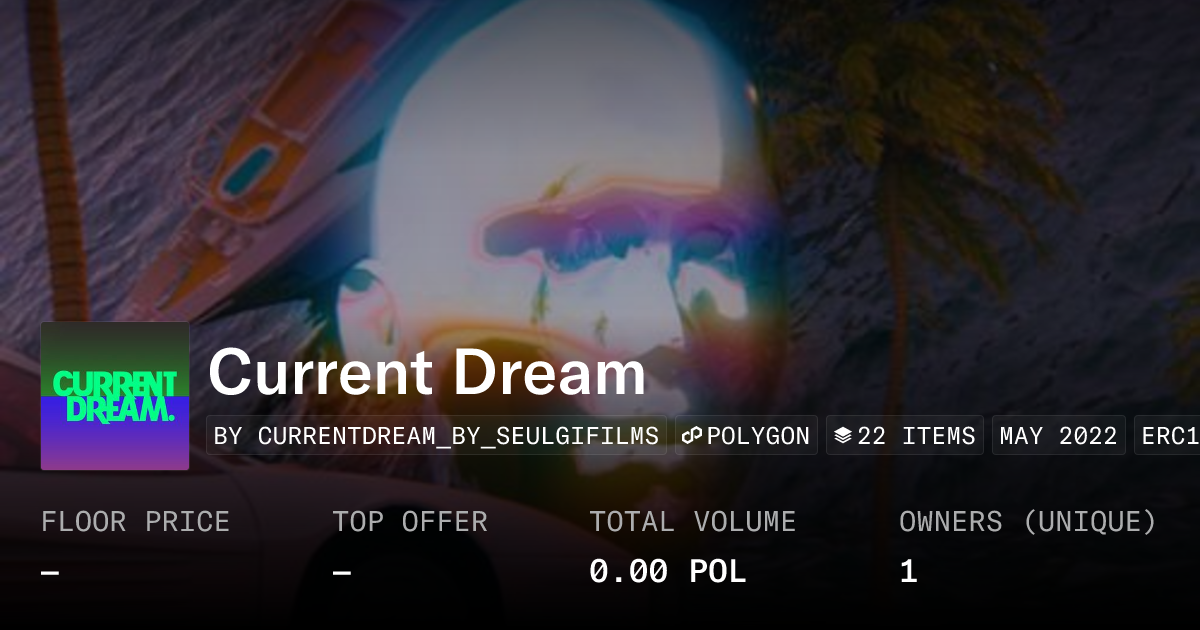The width and height of the screenshot is (1200, 630).
Task: Click the MAY 2022 creation date badge
Action: 1058,436
